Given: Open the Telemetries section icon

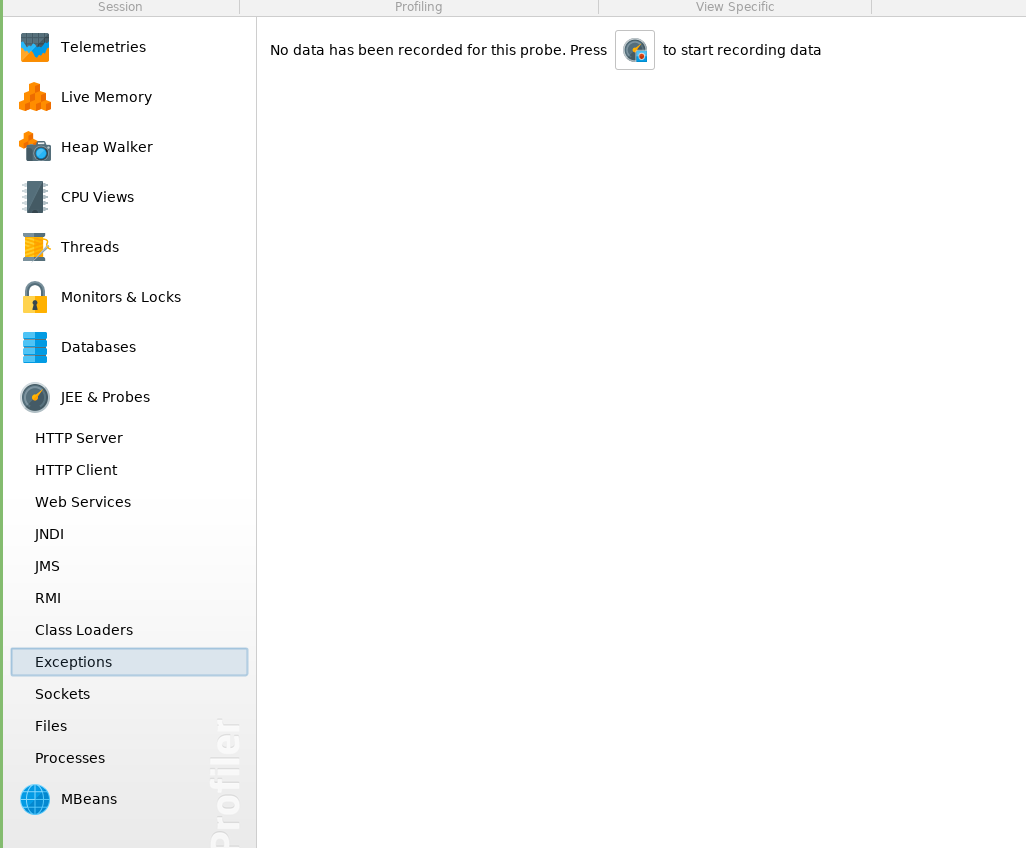Looking at the screenshot, I should pyautogui.click(x=35, y=47).
